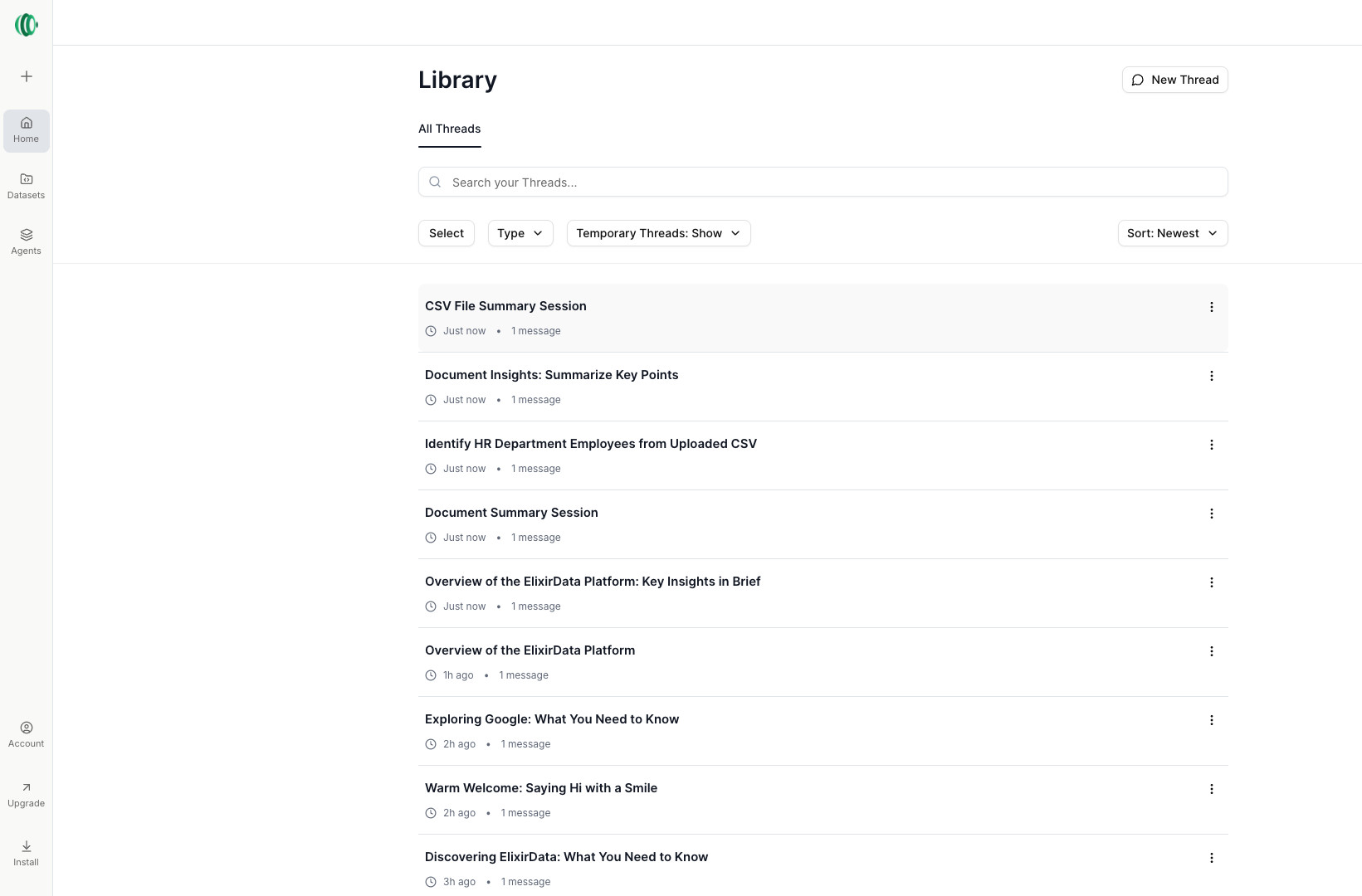Start a New Thread

pos(1174,80)
